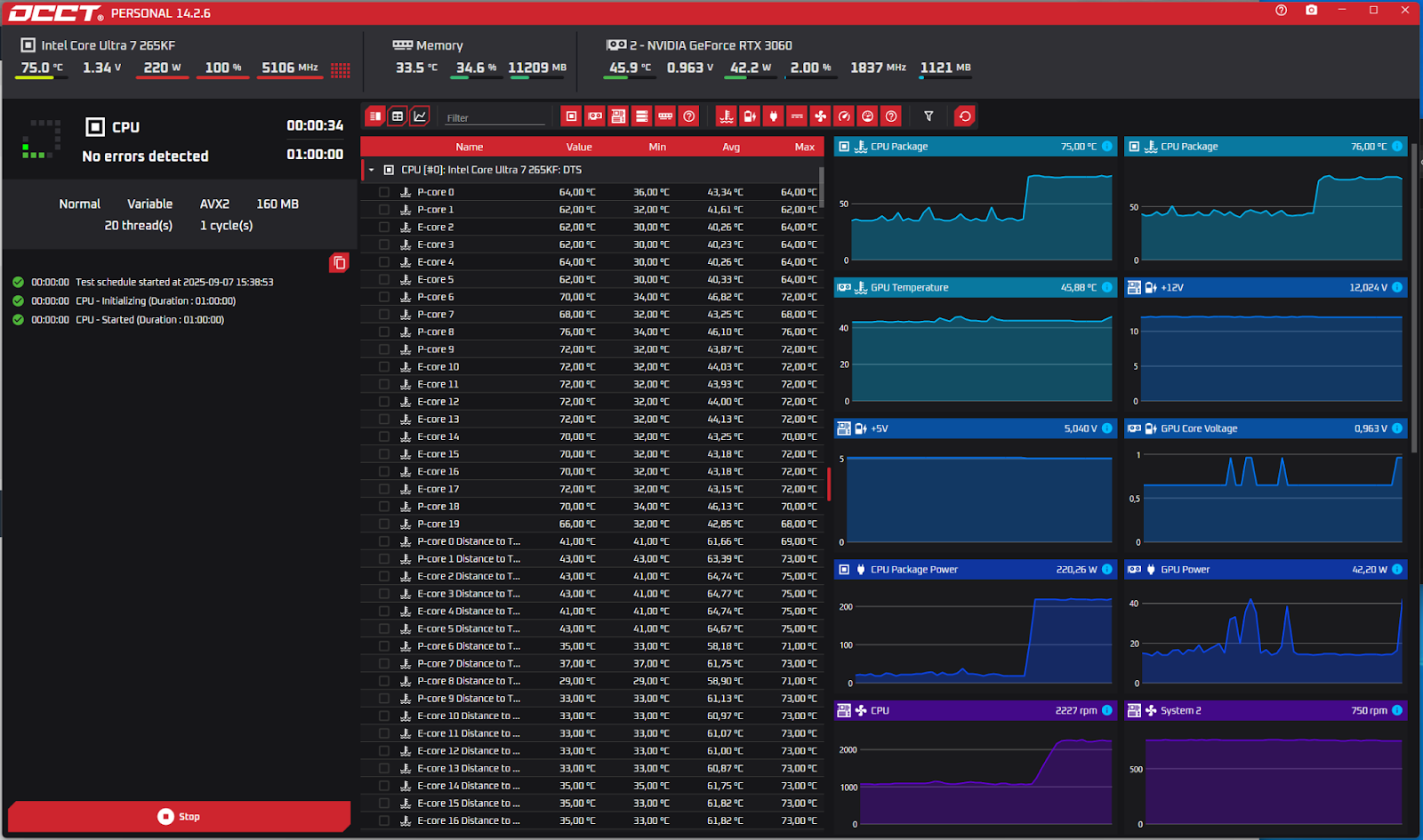Switch to the split table-and-graph view icon

tap(375, 116)
